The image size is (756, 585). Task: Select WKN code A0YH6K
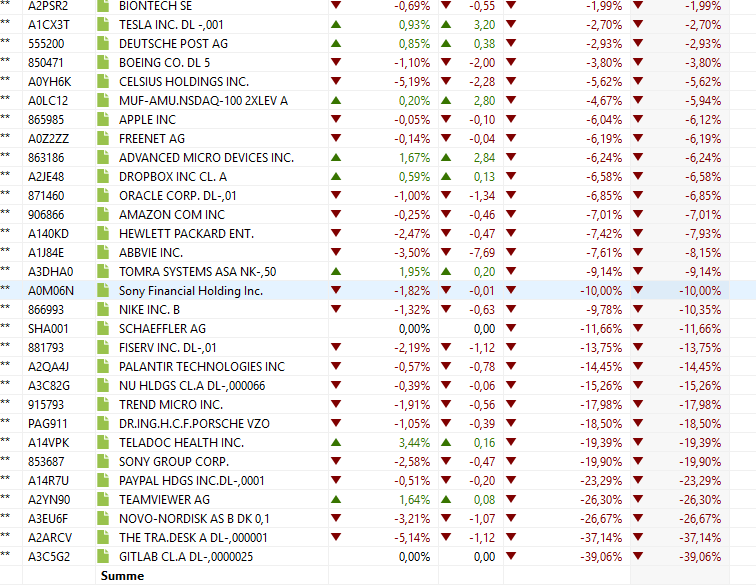point(50,82)
